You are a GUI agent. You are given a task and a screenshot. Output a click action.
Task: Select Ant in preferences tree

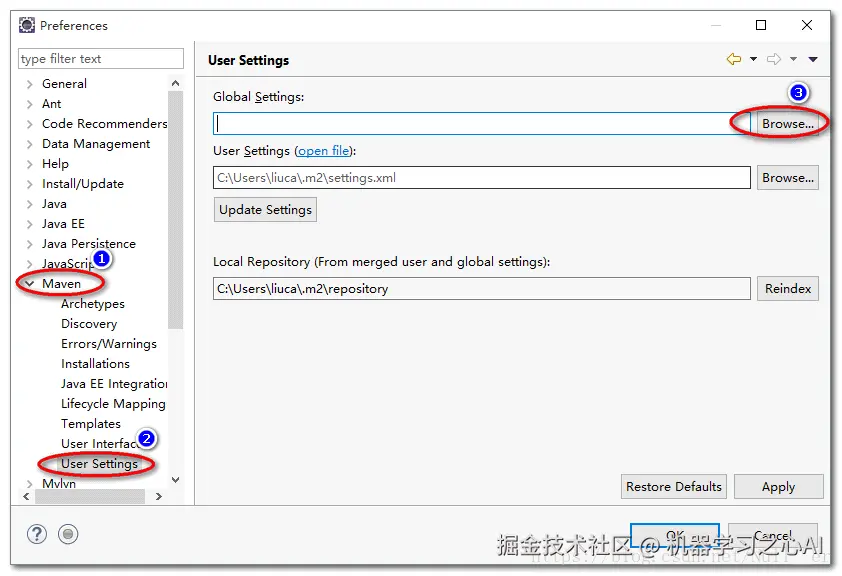pyautogui.click(x=52, y=104)
